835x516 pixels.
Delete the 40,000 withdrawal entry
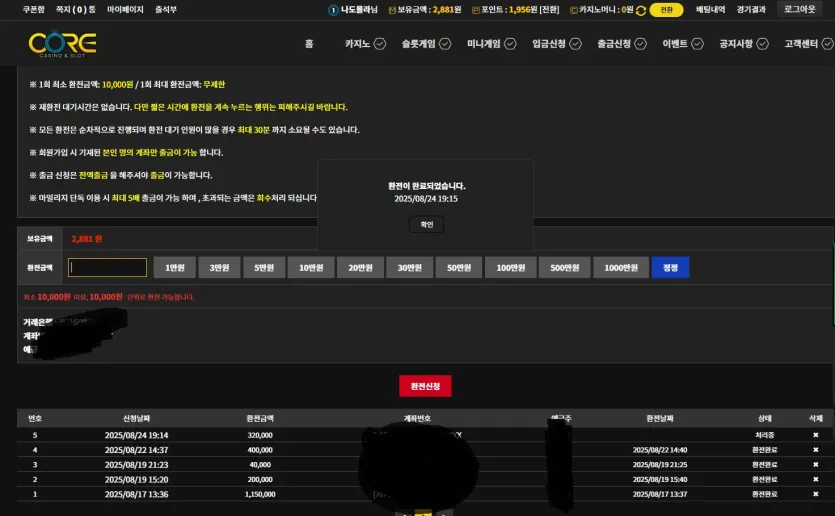tap(815, 465)
